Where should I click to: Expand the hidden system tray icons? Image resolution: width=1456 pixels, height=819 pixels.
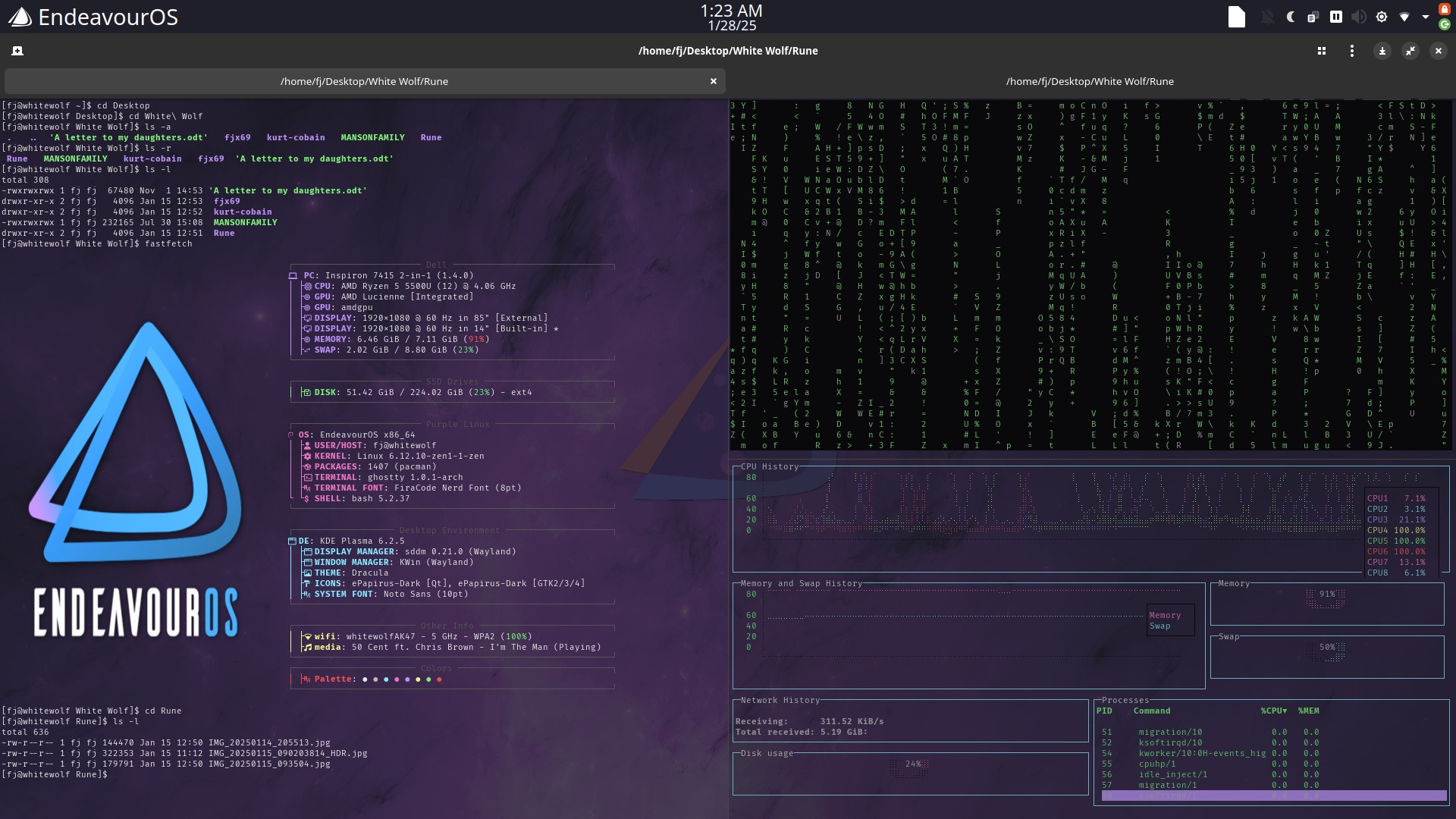pyautogui.click(x=1426, y=17)
